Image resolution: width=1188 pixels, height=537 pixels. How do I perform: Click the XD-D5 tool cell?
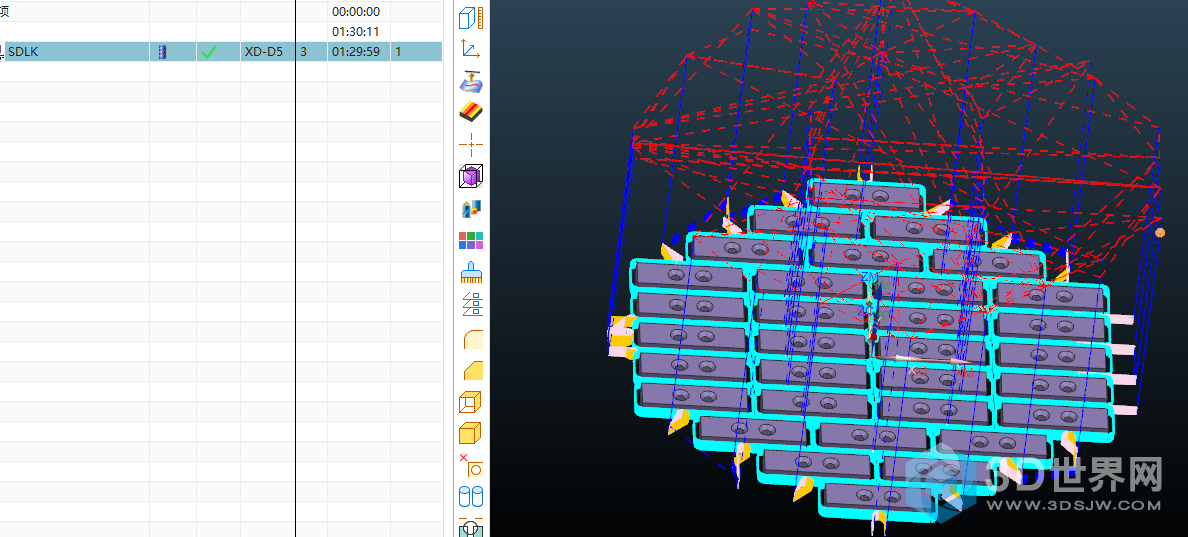(263, 52)
